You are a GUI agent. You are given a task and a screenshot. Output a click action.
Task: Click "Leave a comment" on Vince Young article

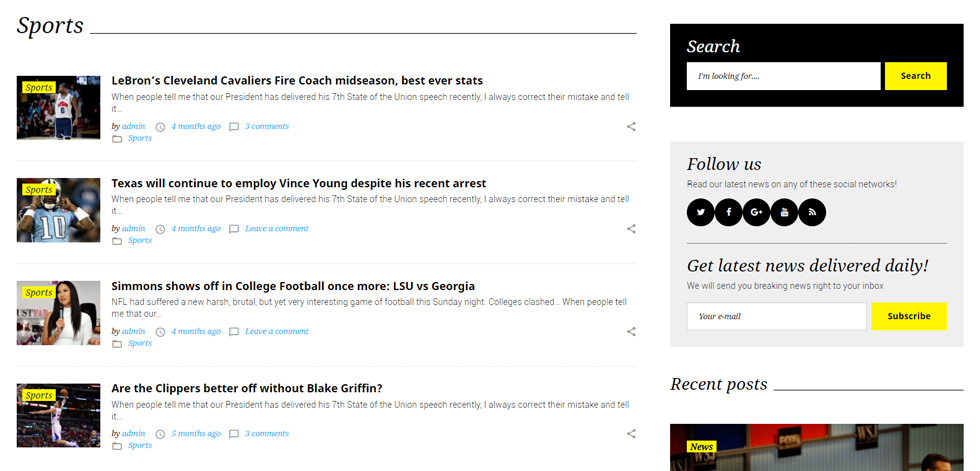pos(277,229)
